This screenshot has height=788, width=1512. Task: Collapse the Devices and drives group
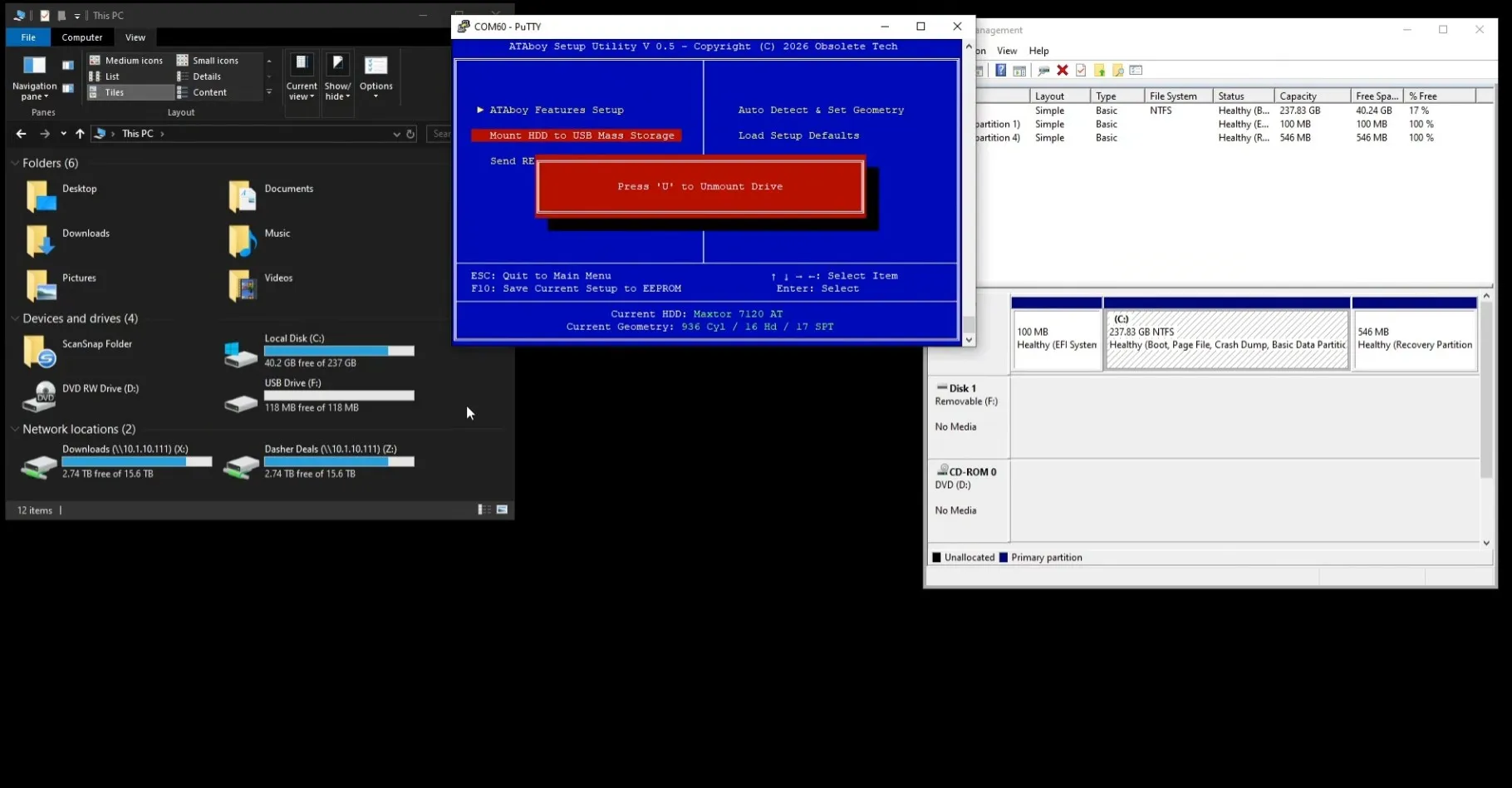click(x=15, y=318)
